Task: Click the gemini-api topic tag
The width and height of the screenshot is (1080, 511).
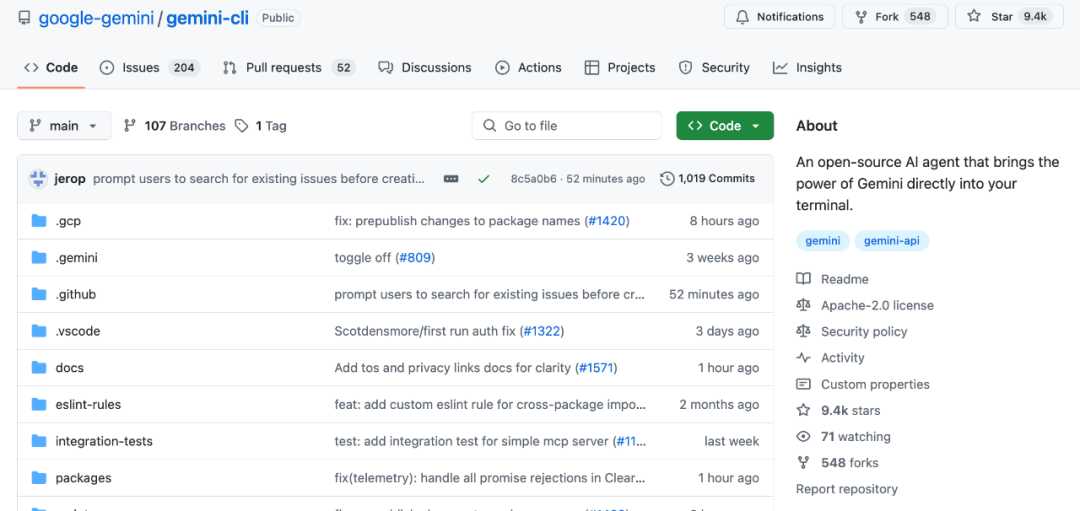Action: (891, 241)
